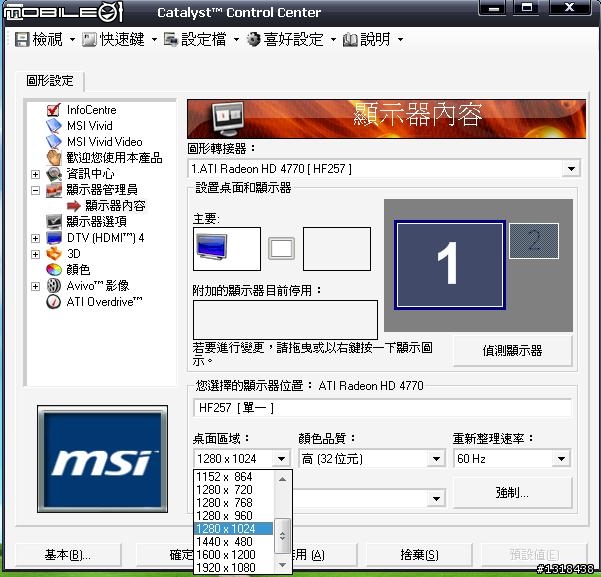The image size is (601, 577).
Task: Choose 1600 x 1200 resolution
Action: click(234, 555)
